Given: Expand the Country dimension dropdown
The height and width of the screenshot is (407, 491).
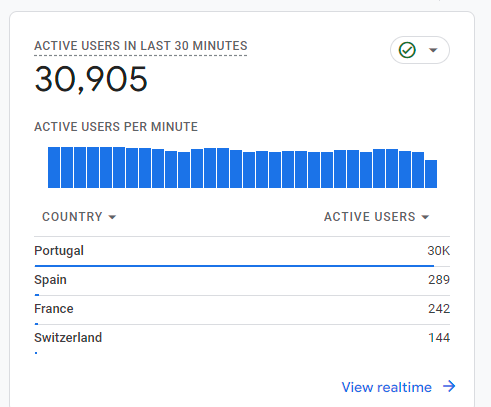Looking at the screenshot, I should tap(79, 217).
